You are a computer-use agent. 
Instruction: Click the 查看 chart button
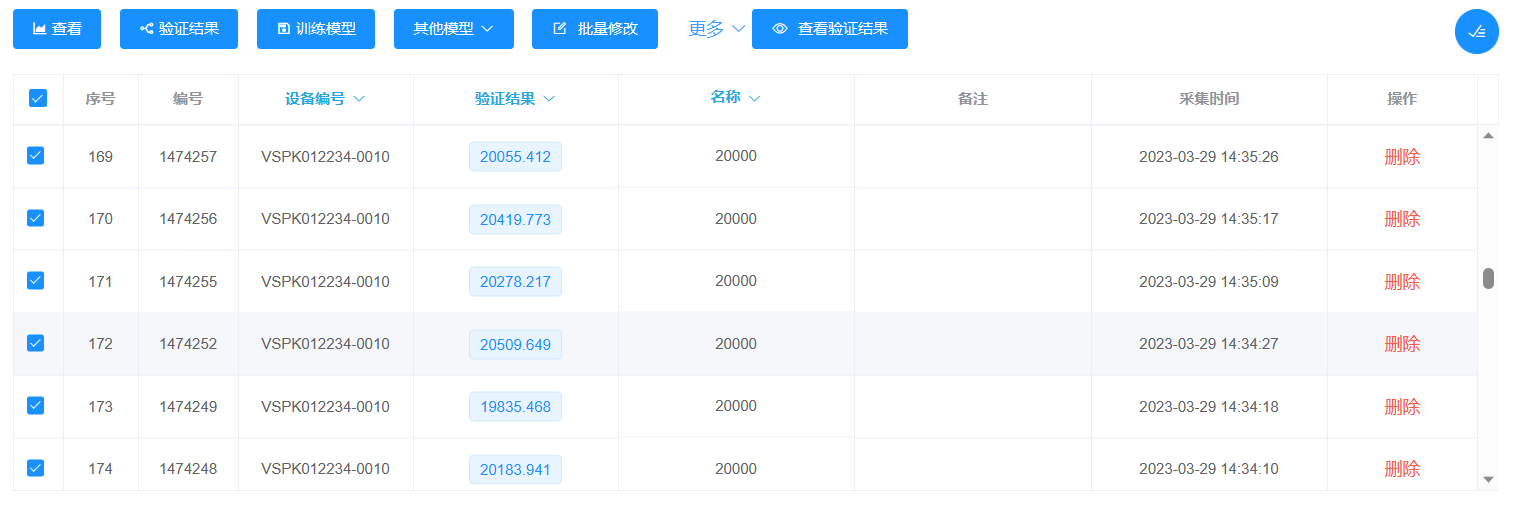(x=57, y=29)
